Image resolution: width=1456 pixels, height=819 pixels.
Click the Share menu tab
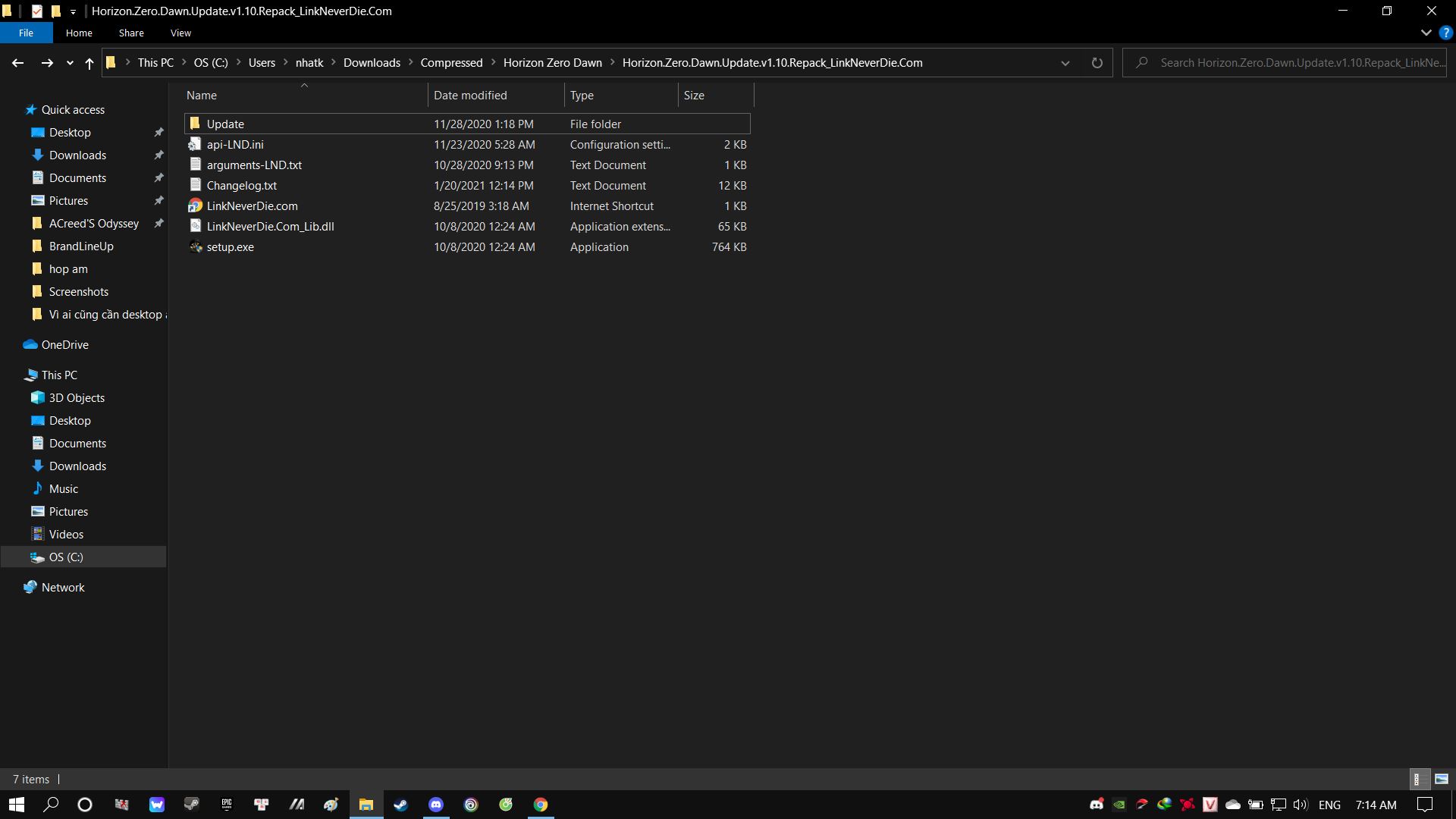(131, 33)
